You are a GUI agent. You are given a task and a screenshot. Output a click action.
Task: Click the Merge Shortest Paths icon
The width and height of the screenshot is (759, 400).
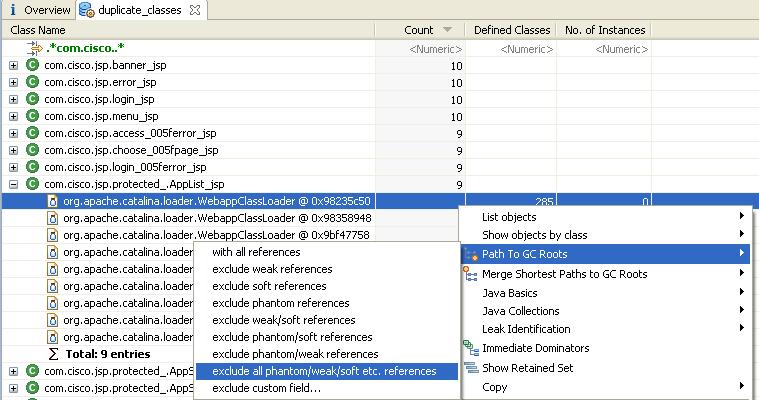[470, 274]
